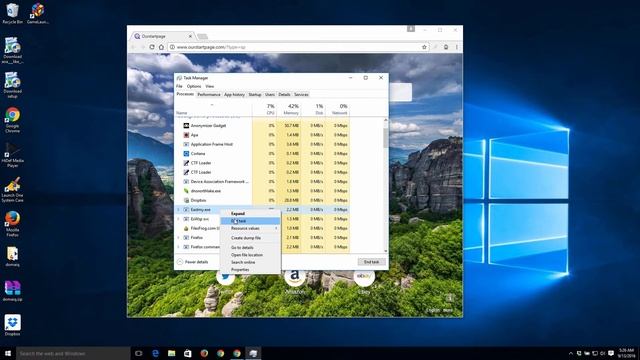Switch to the App history tab
The width and height of the screenshot is (640, 360).
click(x=234, y=94)
